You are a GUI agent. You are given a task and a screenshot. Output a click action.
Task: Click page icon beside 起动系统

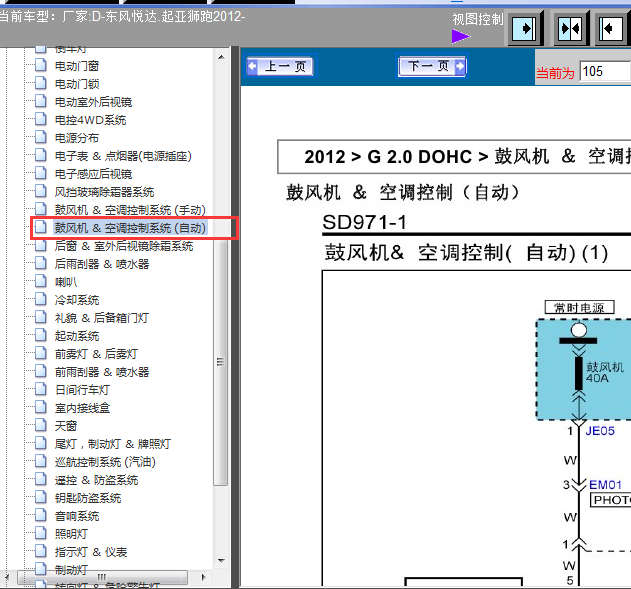coord(41,335)
